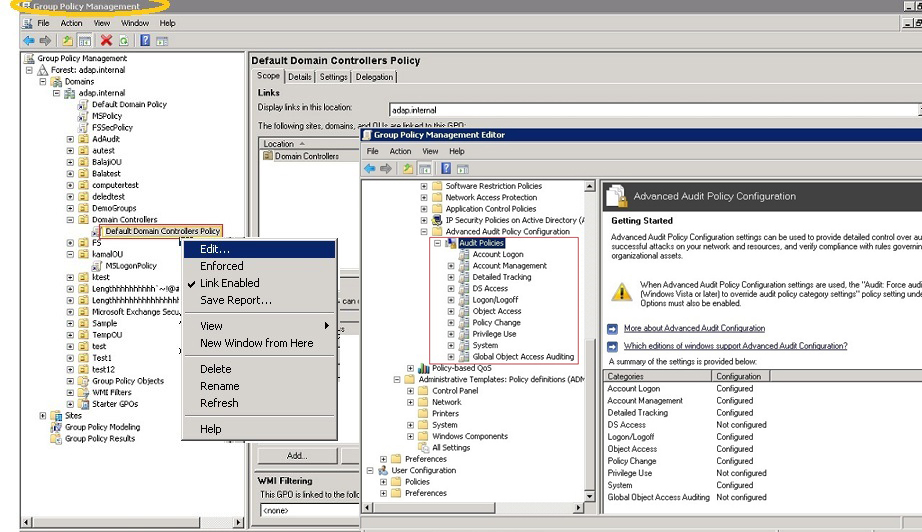The height and width of the screenshot is (532, 922).
Task: Select the Account Logon audit policy item
Action: (x=497, y=255)
